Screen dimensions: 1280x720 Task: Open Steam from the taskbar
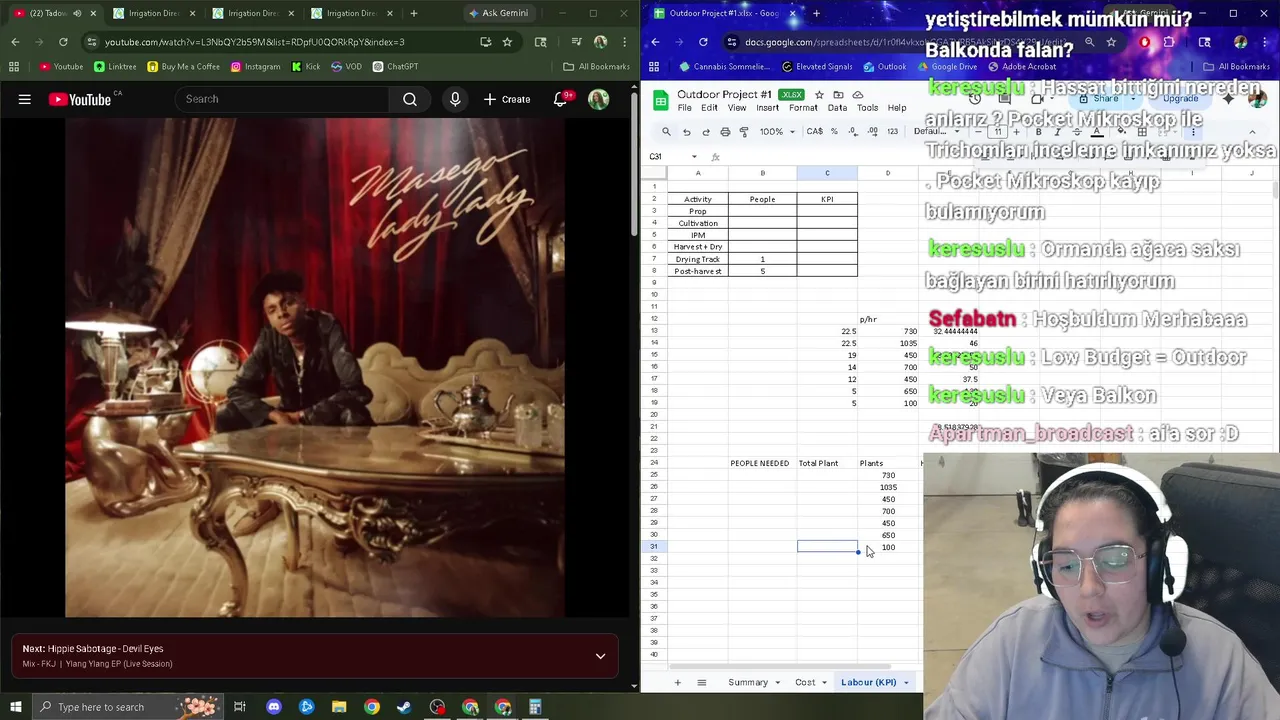(x=404, y=707)
